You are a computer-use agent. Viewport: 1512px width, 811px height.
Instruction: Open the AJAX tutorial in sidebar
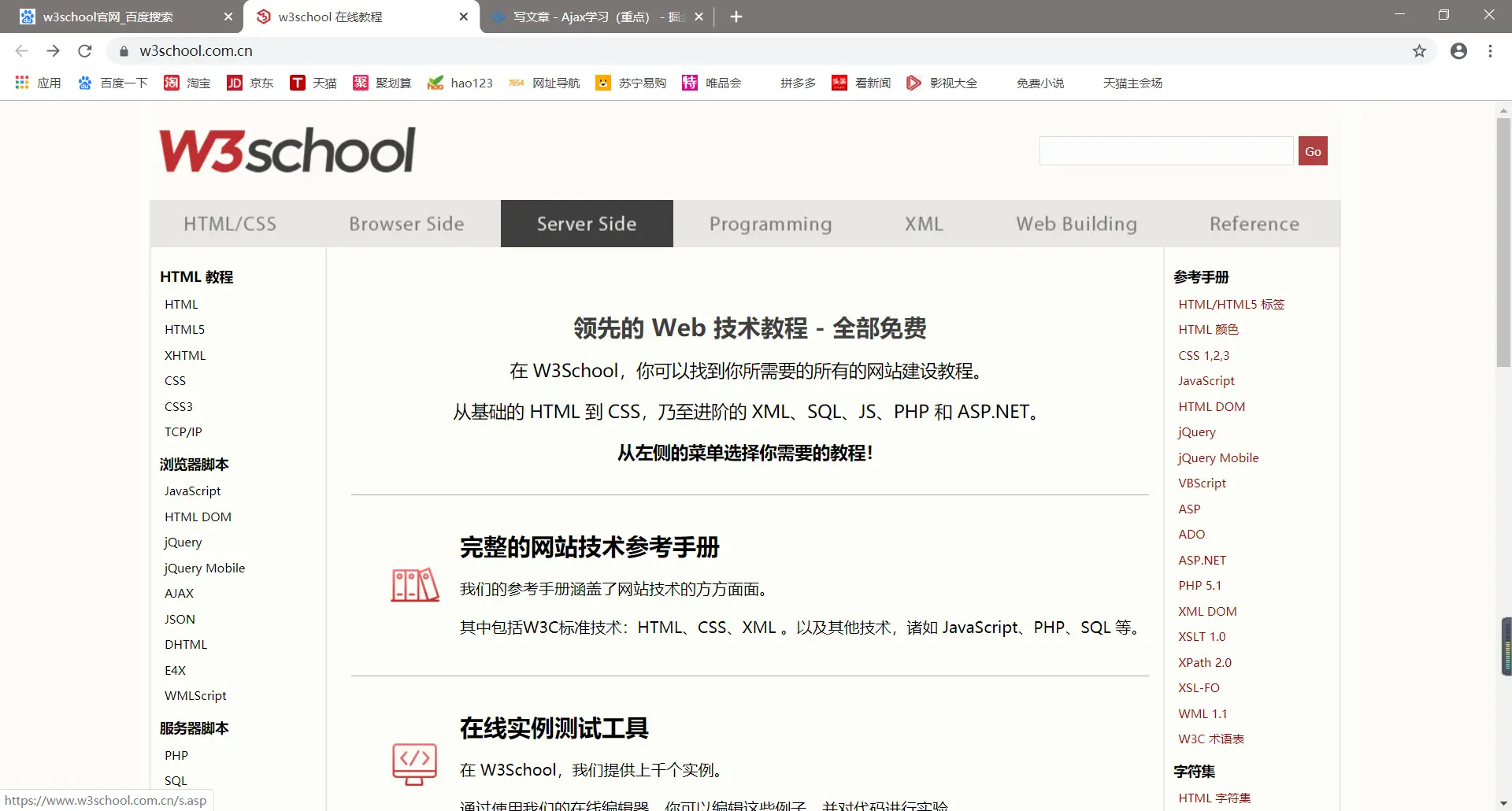click(x=179, y=594)
